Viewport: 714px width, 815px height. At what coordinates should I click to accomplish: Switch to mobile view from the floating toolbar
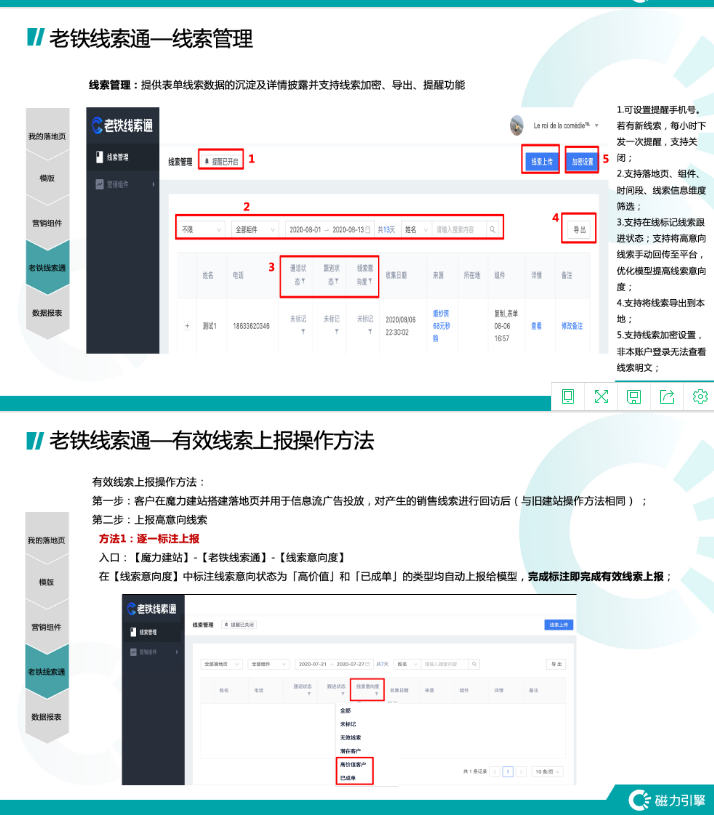click(x=567, y=397)
